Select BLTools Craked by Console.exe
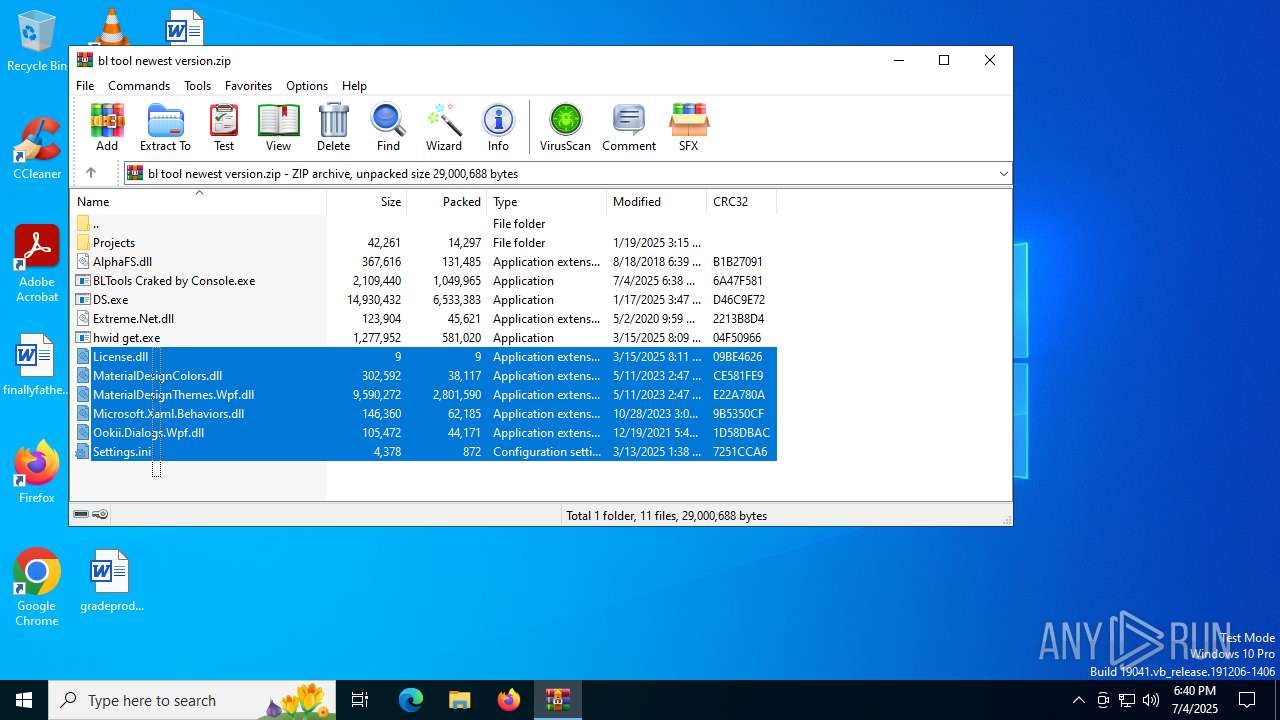Screen dimensions: 1280x720 tap(425, 281)
